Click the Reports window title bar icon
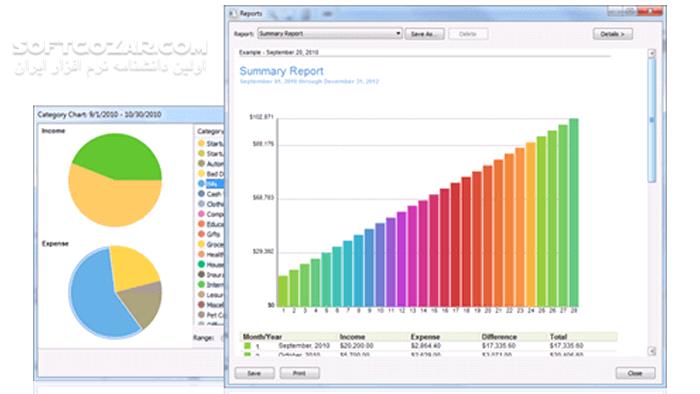The image size is (700, 394). pyautogui.click(x=233, y=13)
